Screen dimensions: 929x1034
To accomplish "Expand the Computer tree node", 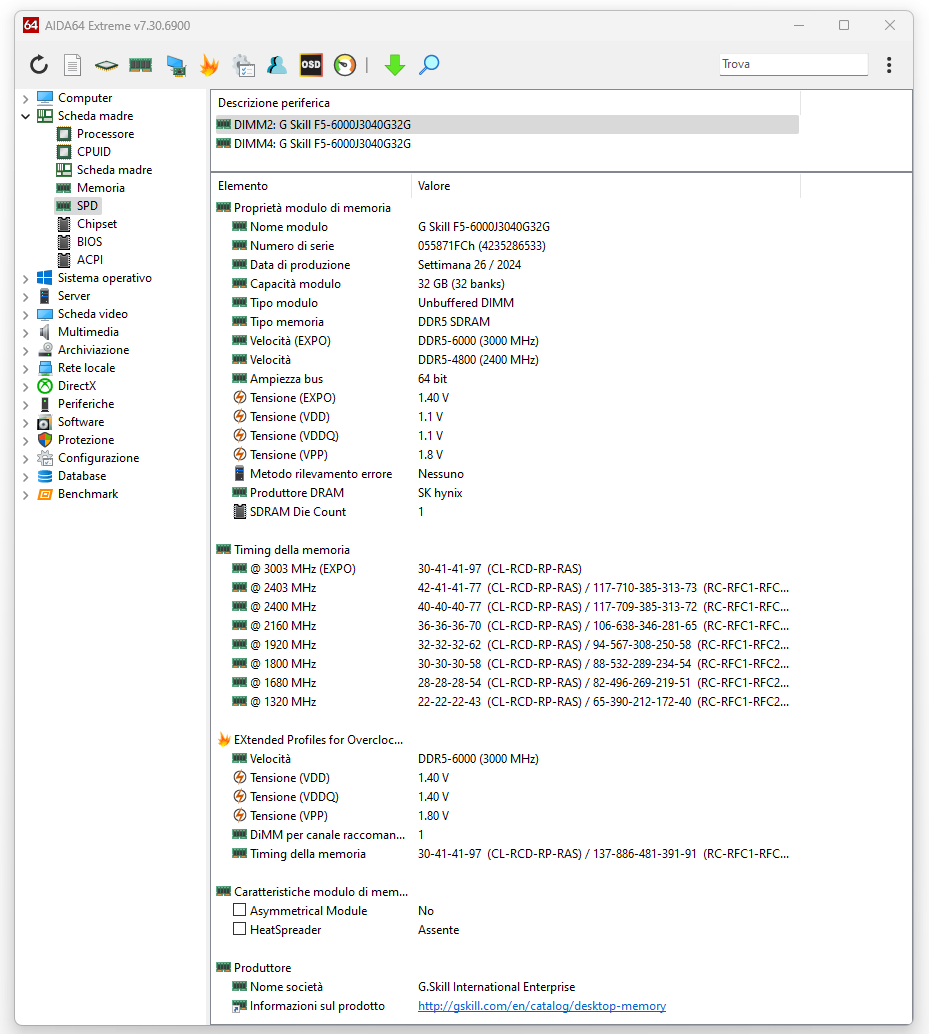I will pyautogui.click(x=26, y=98).
